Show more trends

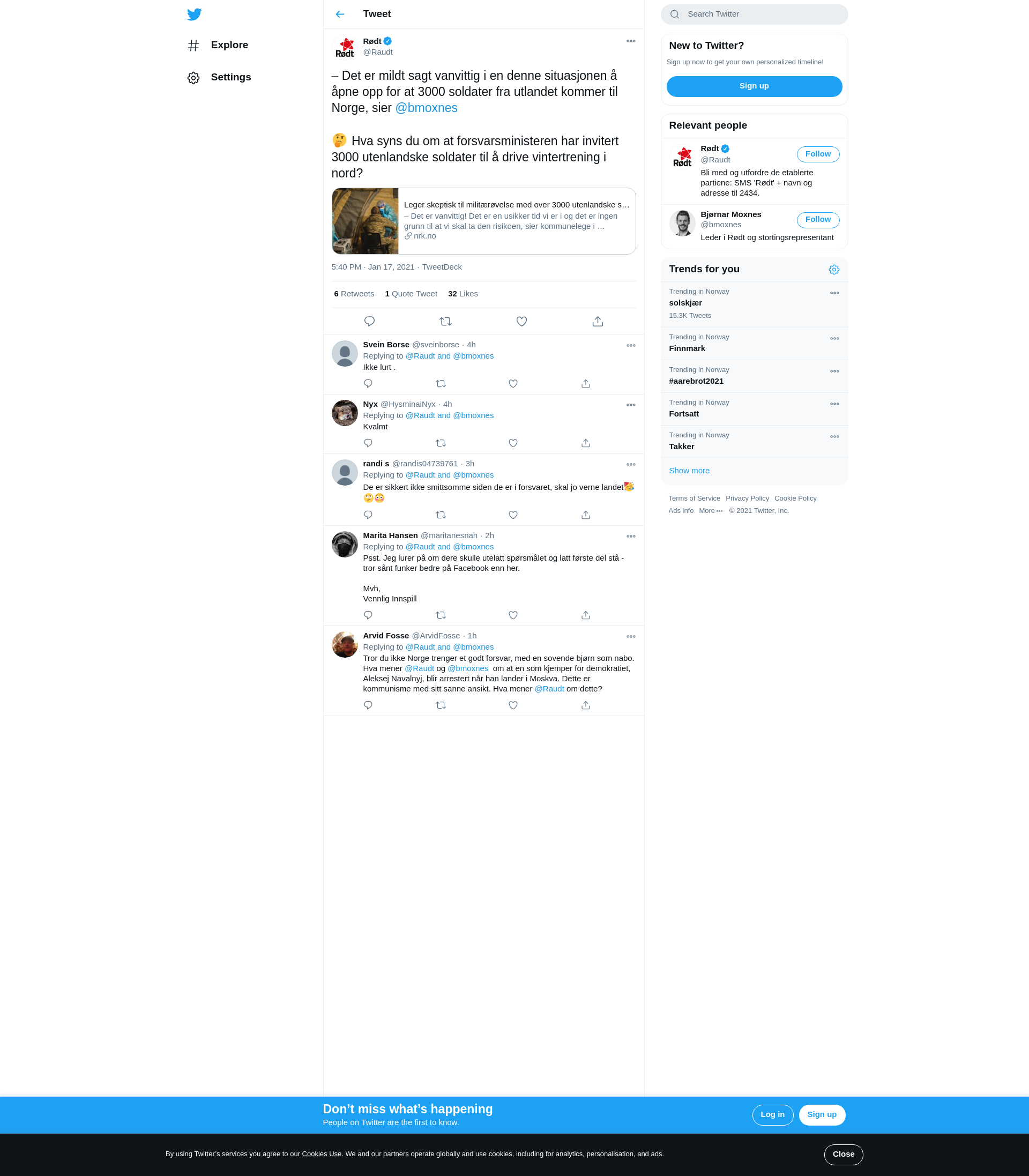689,471
